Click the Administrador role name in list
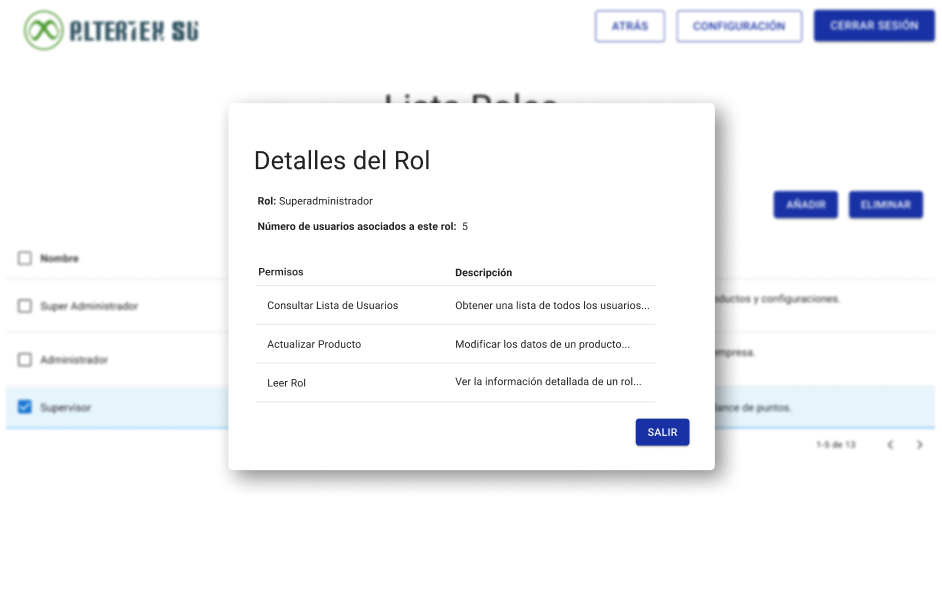Screen dimensions: 942x606 (x=74, y=360)
